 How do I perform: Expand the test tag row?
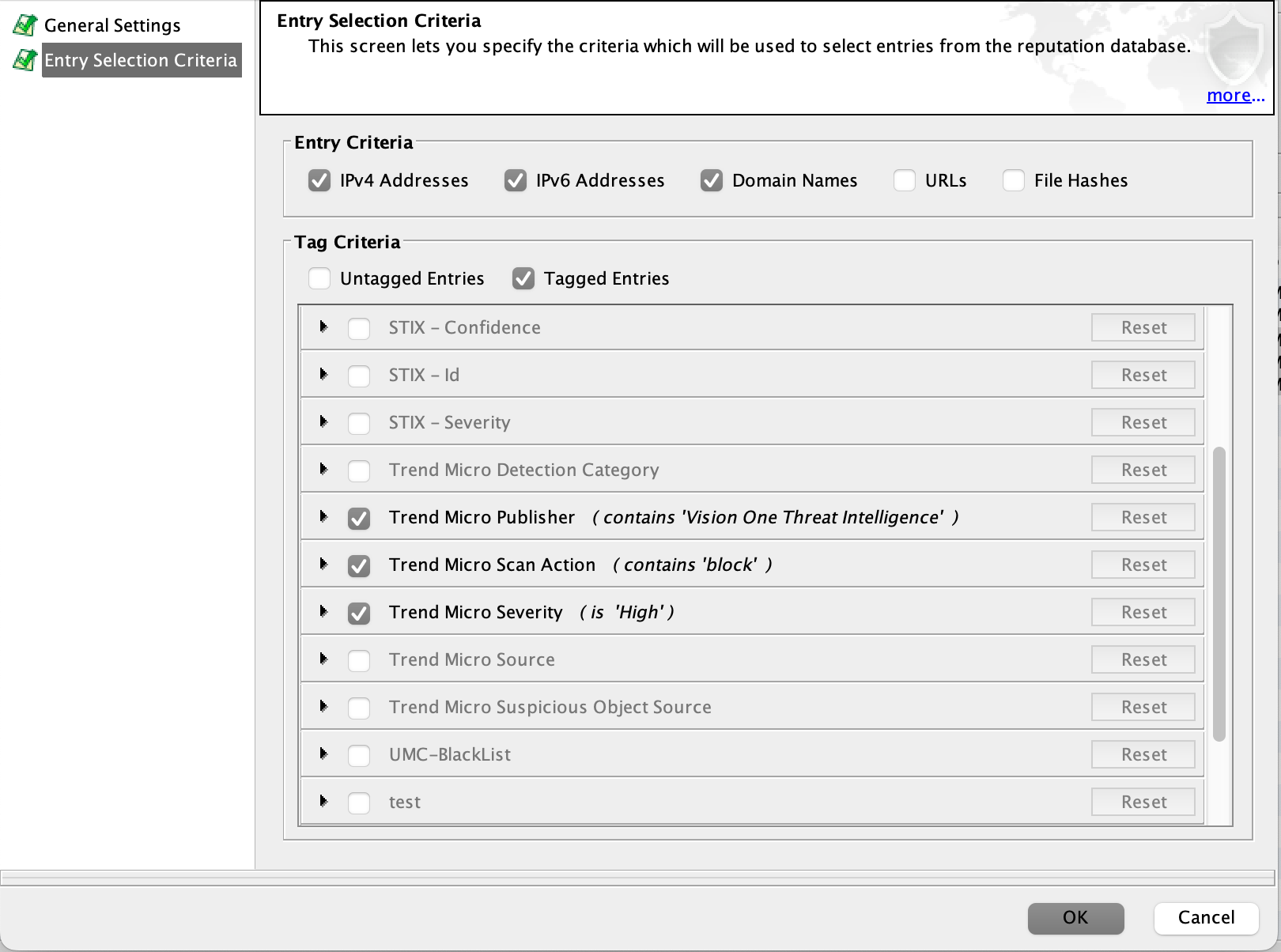tap(323, 801)
